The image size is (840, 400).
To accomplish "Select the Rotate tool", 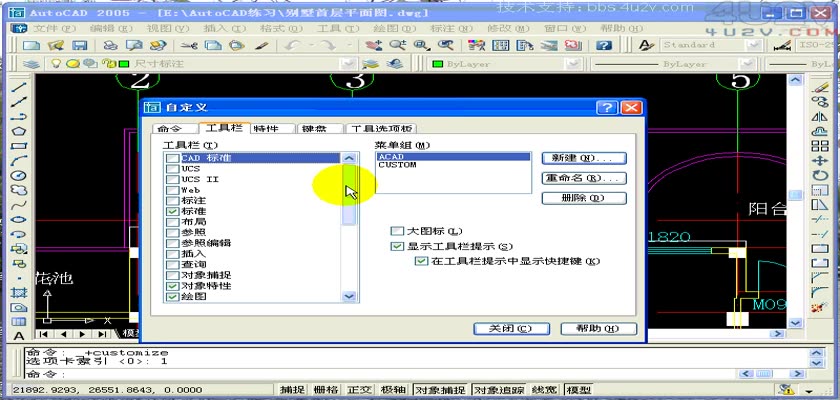I will coord(820,175).
